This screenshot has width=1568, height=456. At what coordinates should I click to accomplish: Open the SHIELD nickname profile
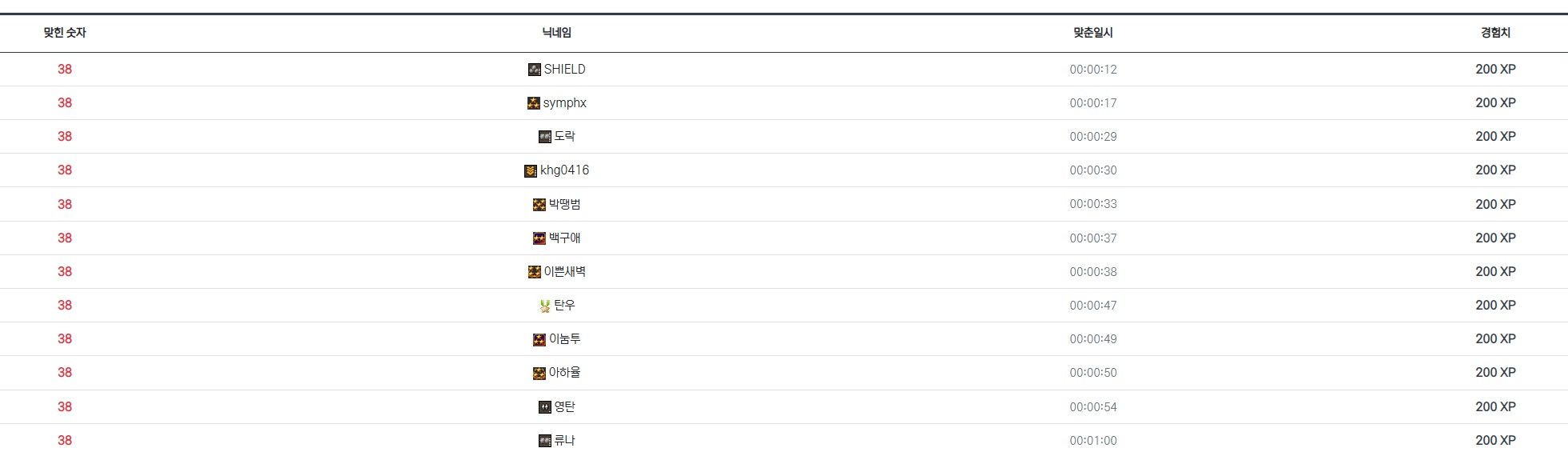(x=565, y=70)
